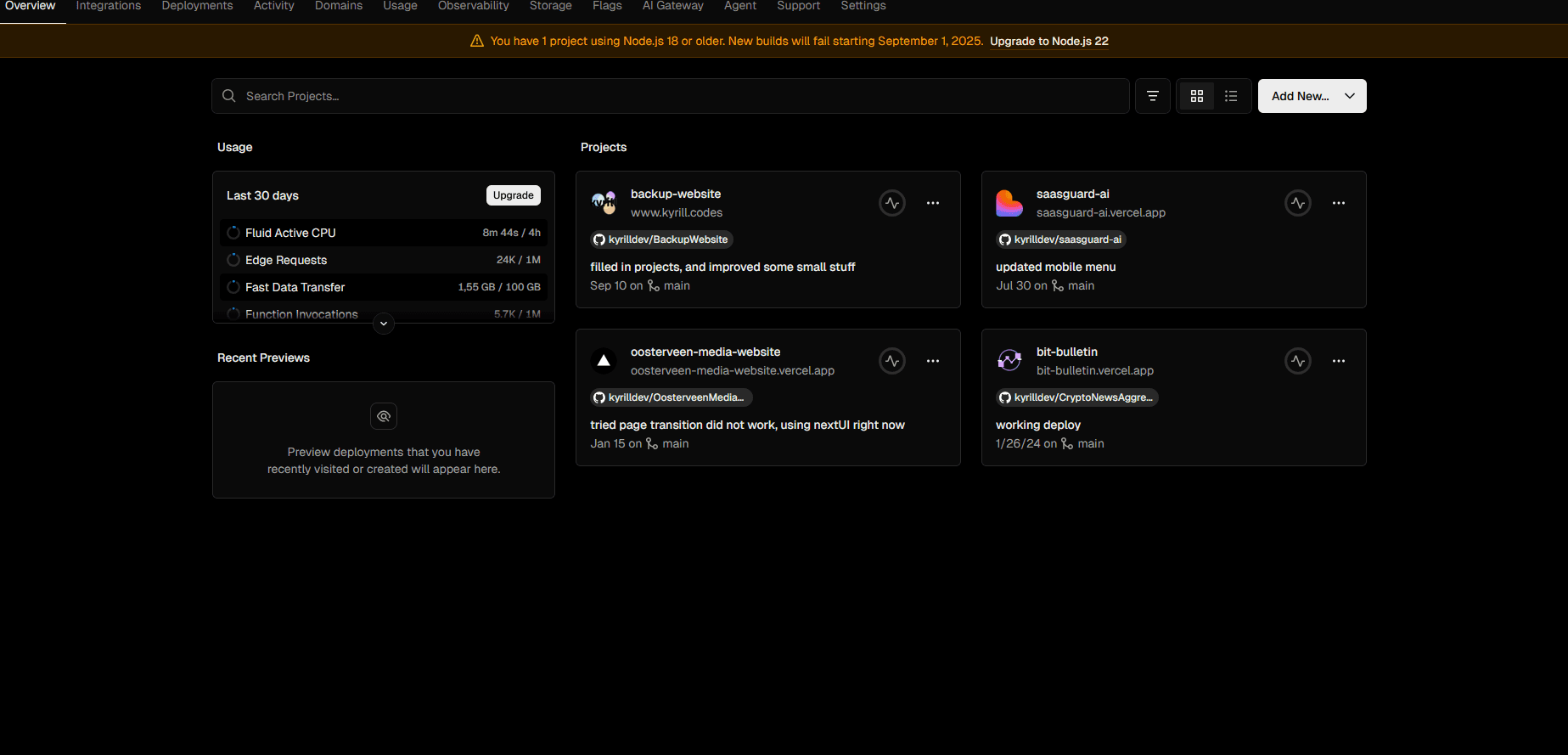Click activity icon on bit-bulletin card
The width and height of the screenshot is (1568, 755).
point(1298,361)
